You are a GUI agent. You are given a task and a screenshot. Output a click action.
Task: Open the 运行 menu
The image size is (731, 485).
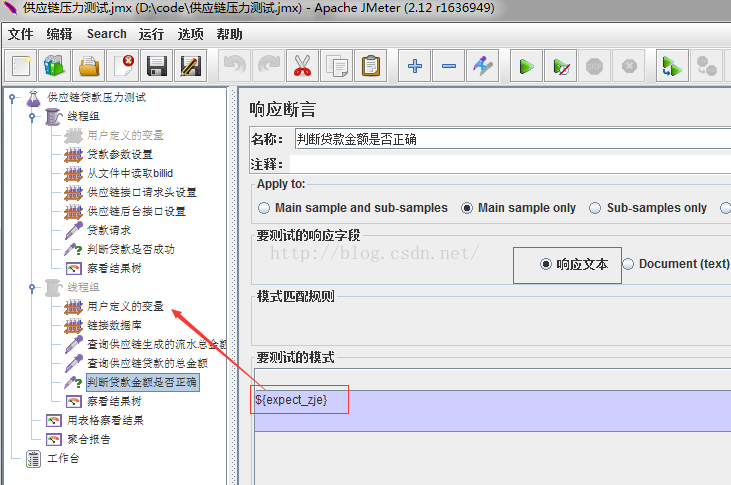point(152,34)
